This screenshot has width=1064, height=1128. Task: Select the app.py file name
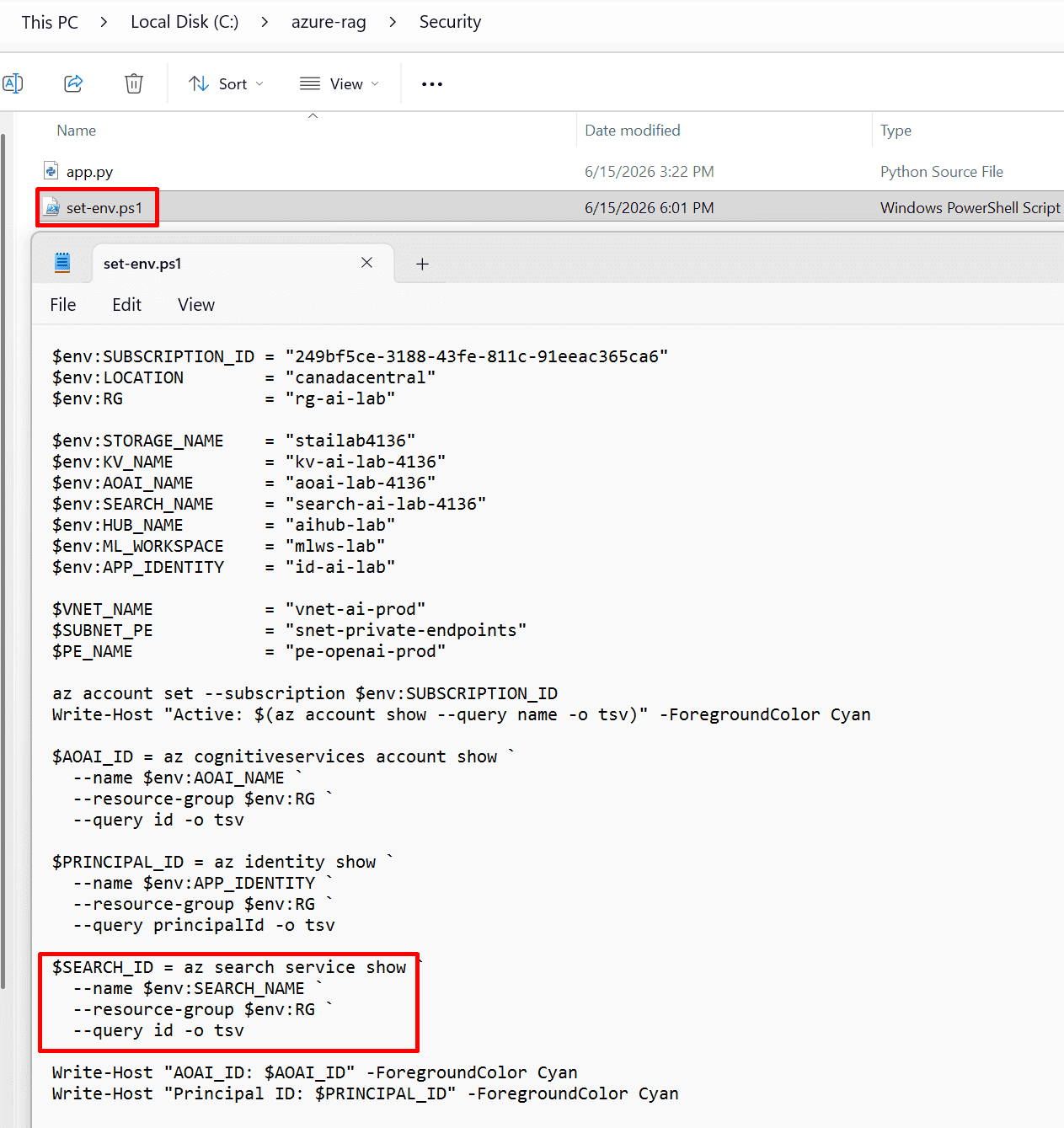click(89, 172)
